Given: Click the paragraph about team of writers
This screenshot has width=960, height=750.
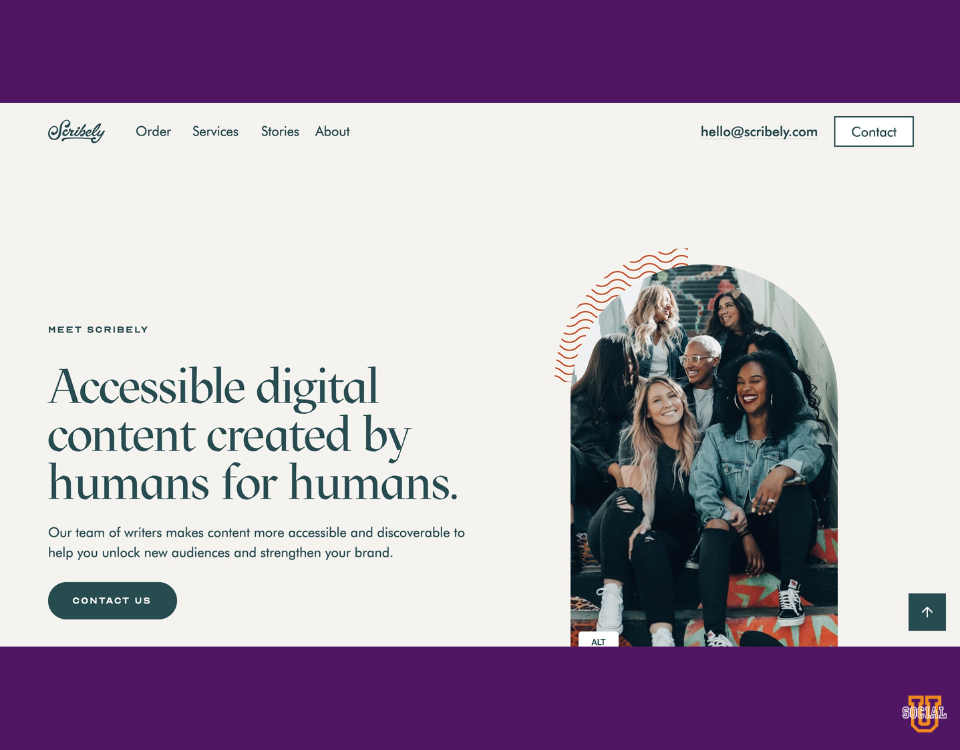Looking at the screenshot, I should [x=257, y=542].
